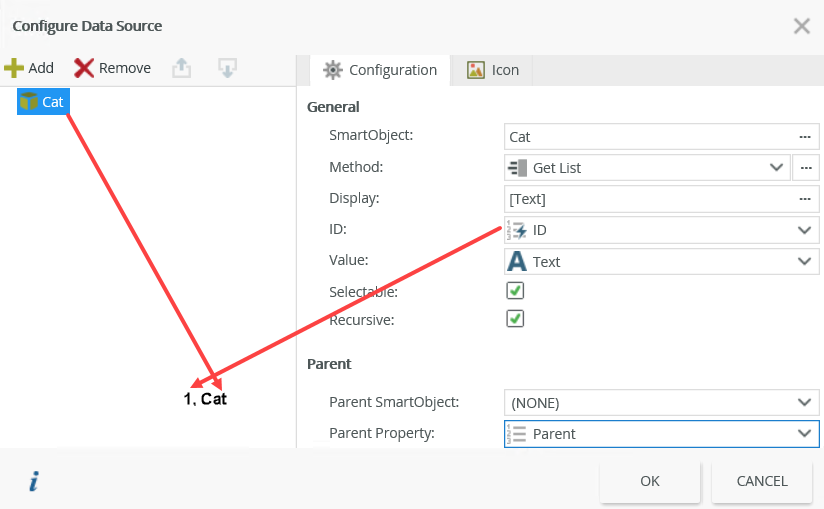The height and width of the screenshot is (509, 824).
Task: Open the Parent Property dropdown
Action: point(804,433)
